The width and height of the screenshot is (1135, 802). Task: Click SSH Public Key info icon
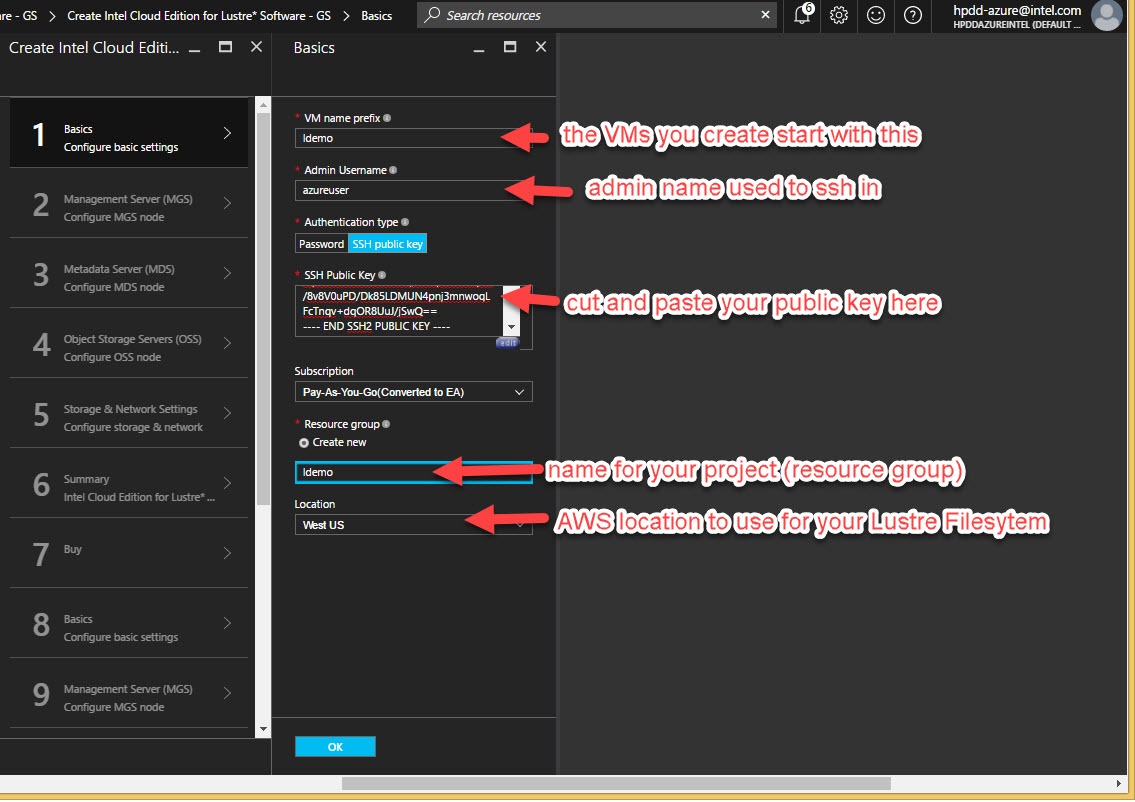click(x=382, y=275)
